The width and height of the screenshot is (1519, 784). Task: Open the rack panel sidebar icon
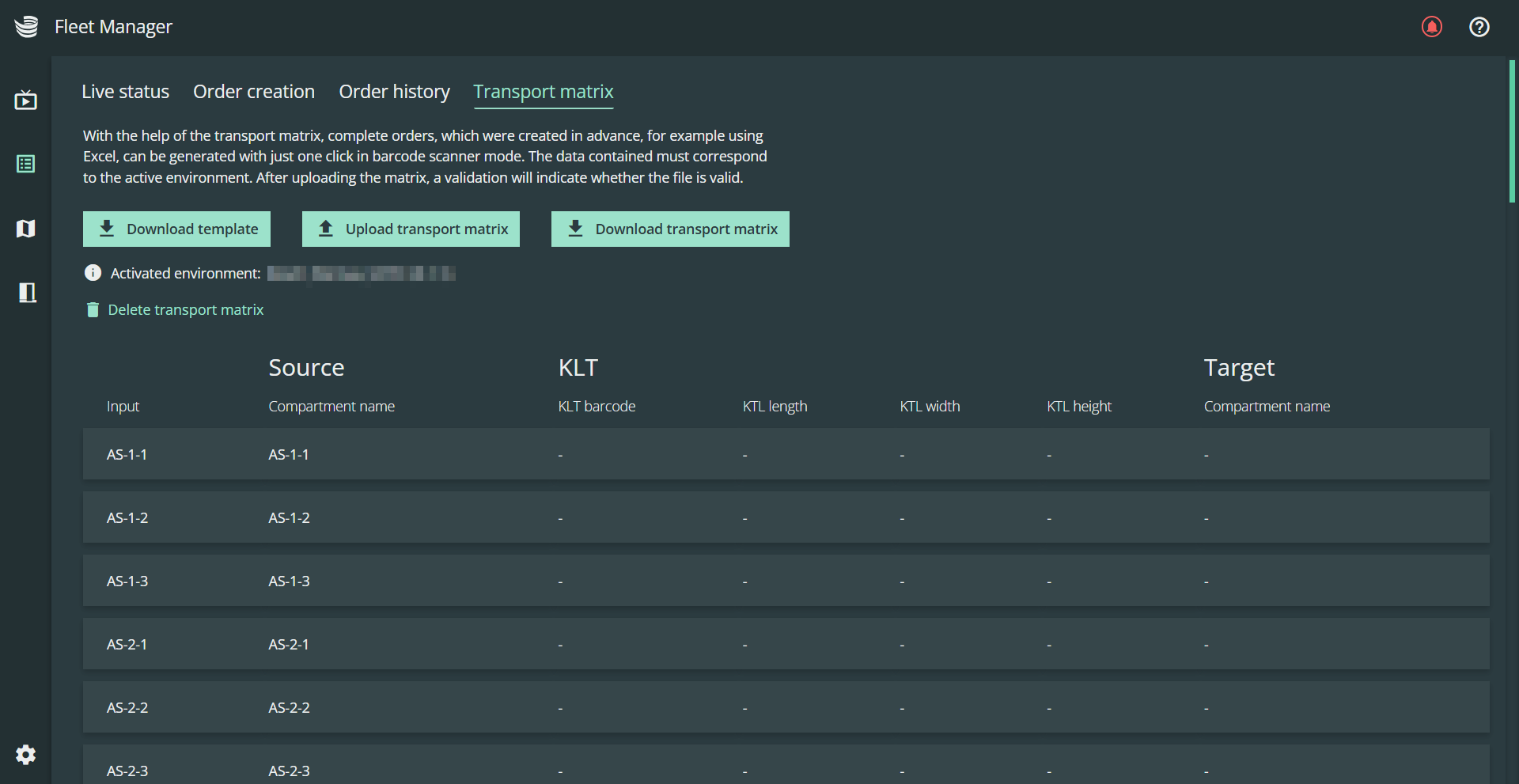pyautogui.click(x=27, y=293)
